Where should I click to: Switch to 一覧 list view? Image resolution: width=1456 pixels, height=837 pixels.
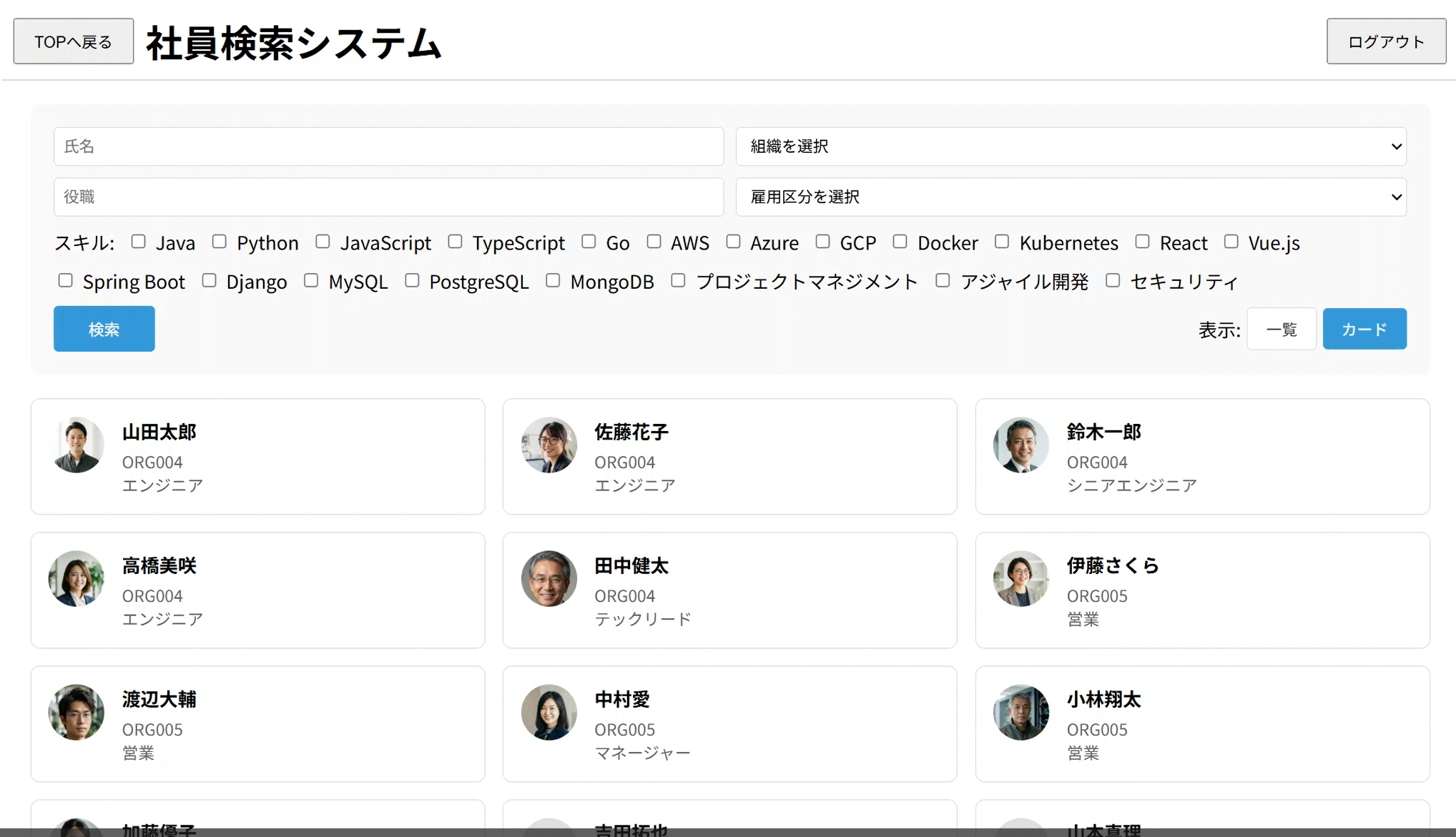coord(1281,329)
